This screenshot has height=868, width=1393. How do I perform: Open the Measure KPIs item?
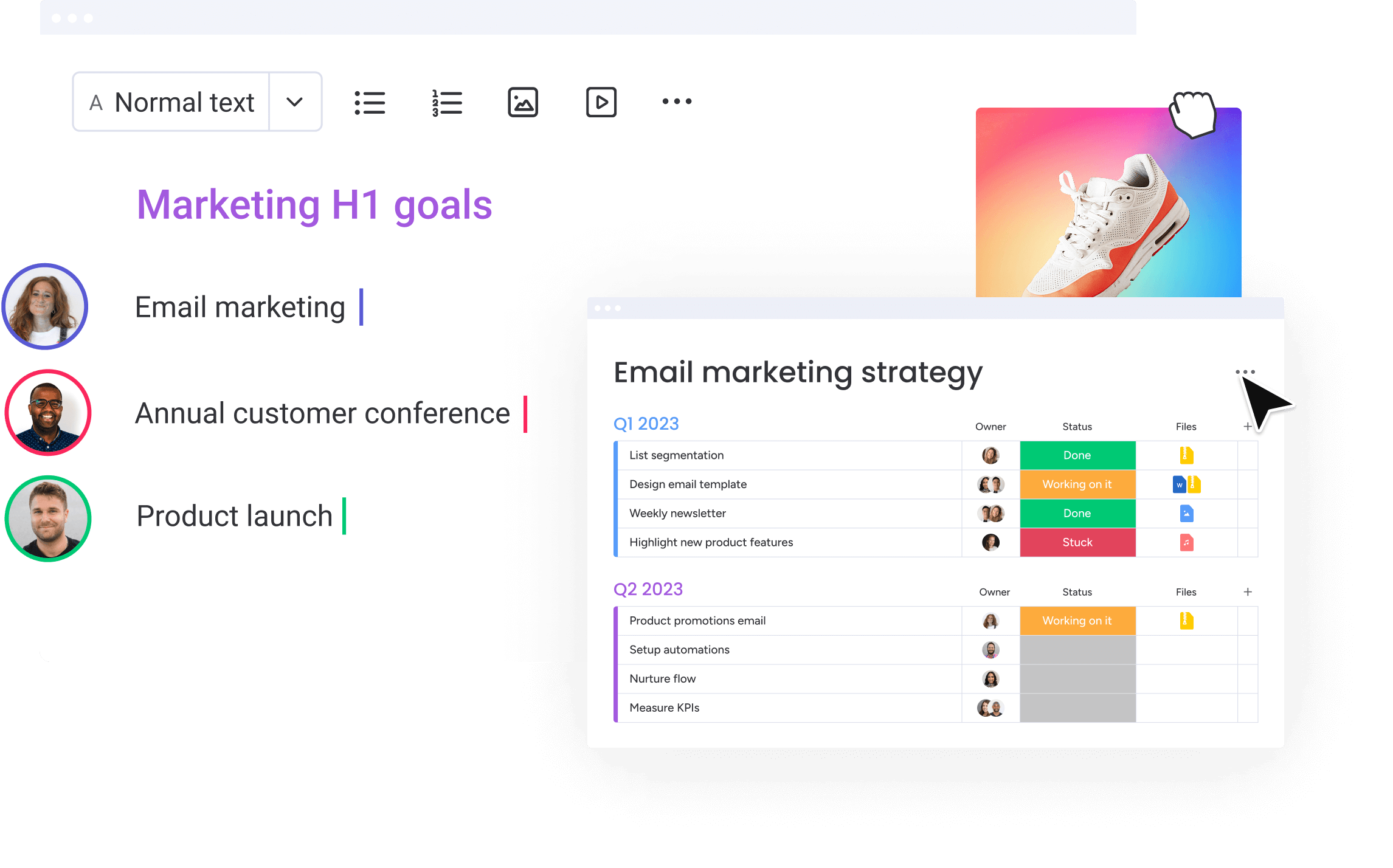789,708
